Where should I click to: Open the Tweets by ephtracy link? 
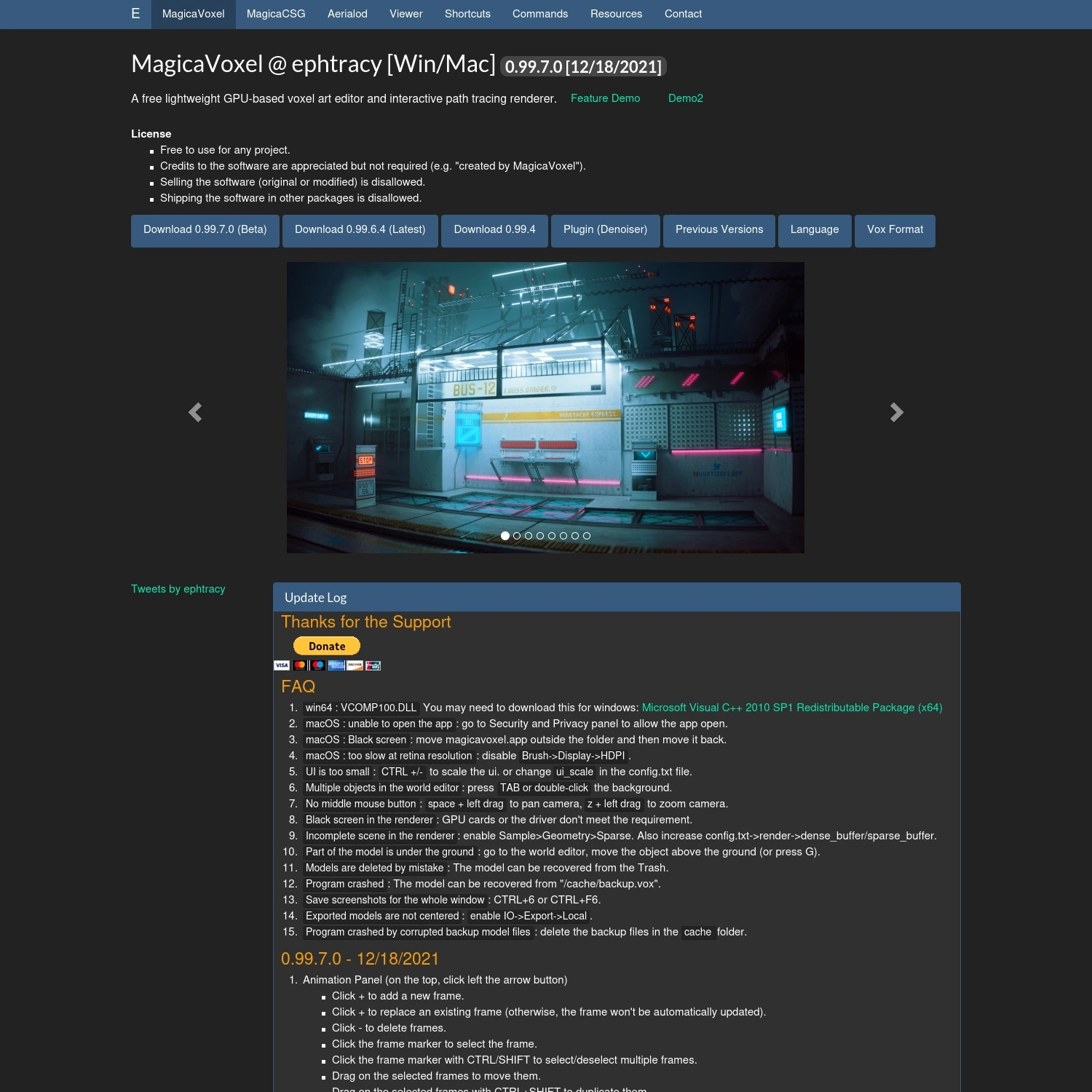pyautogui.click(x=178, y=589)
